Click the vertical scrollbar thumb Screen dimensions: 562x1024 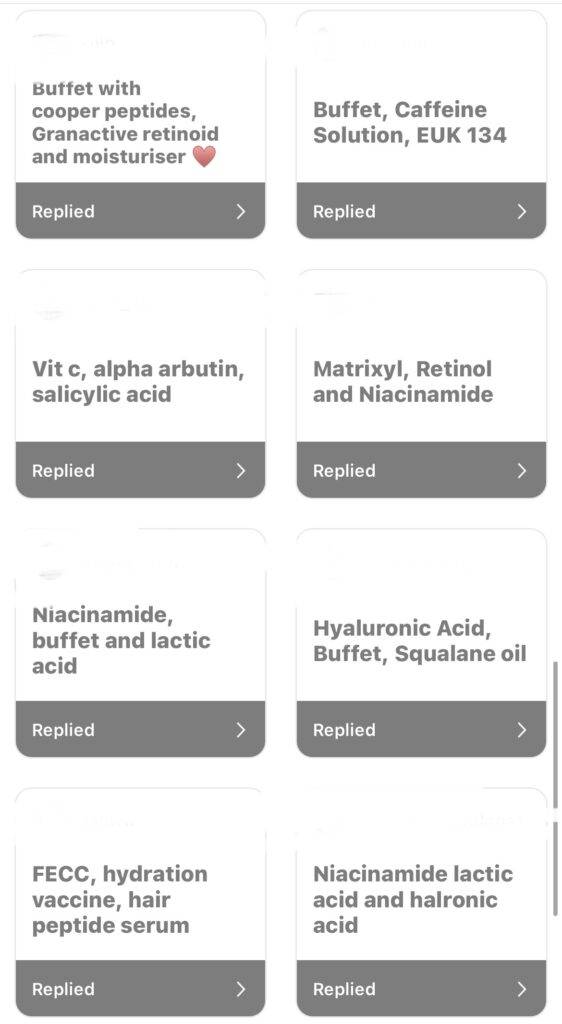(x=555, y=788)
